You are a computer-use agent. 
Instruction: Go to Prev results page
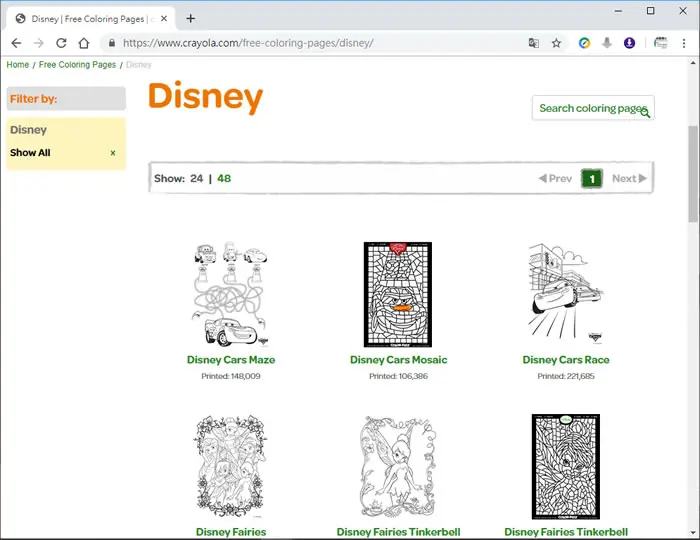(x=555, y=179)
